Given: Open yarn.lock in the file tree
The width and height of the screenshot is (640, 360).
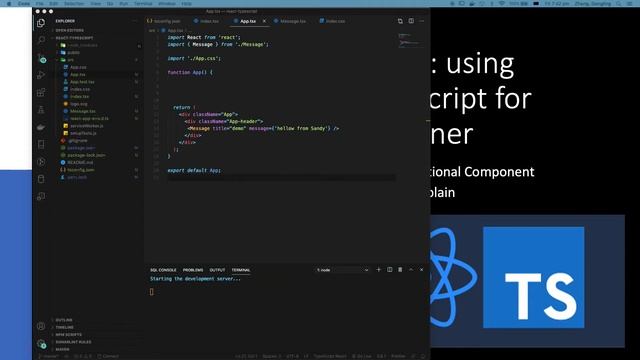Looking at the screenshot, I should pos(77,177).
